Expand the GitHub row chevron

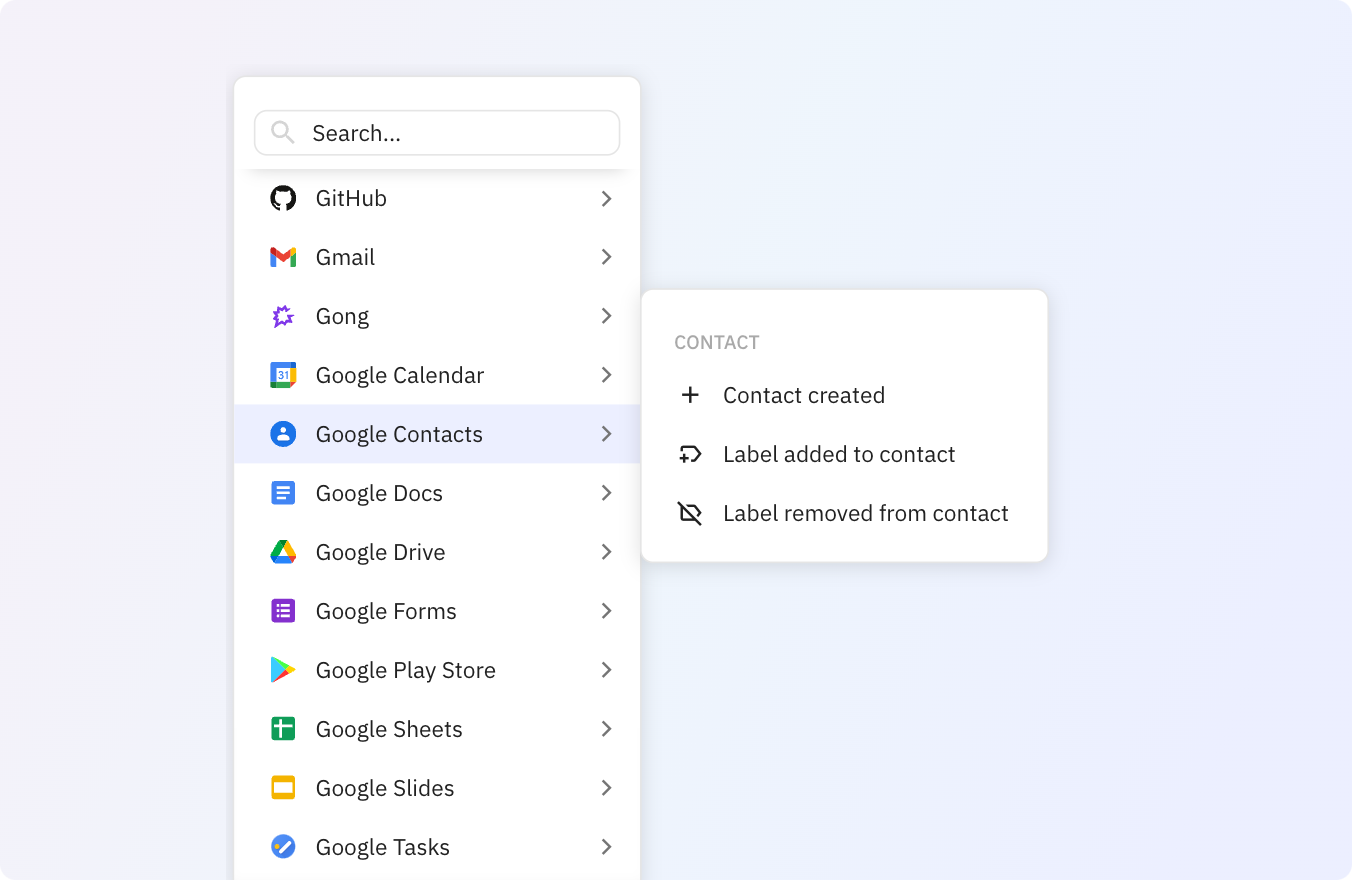(x=606, y=198)
